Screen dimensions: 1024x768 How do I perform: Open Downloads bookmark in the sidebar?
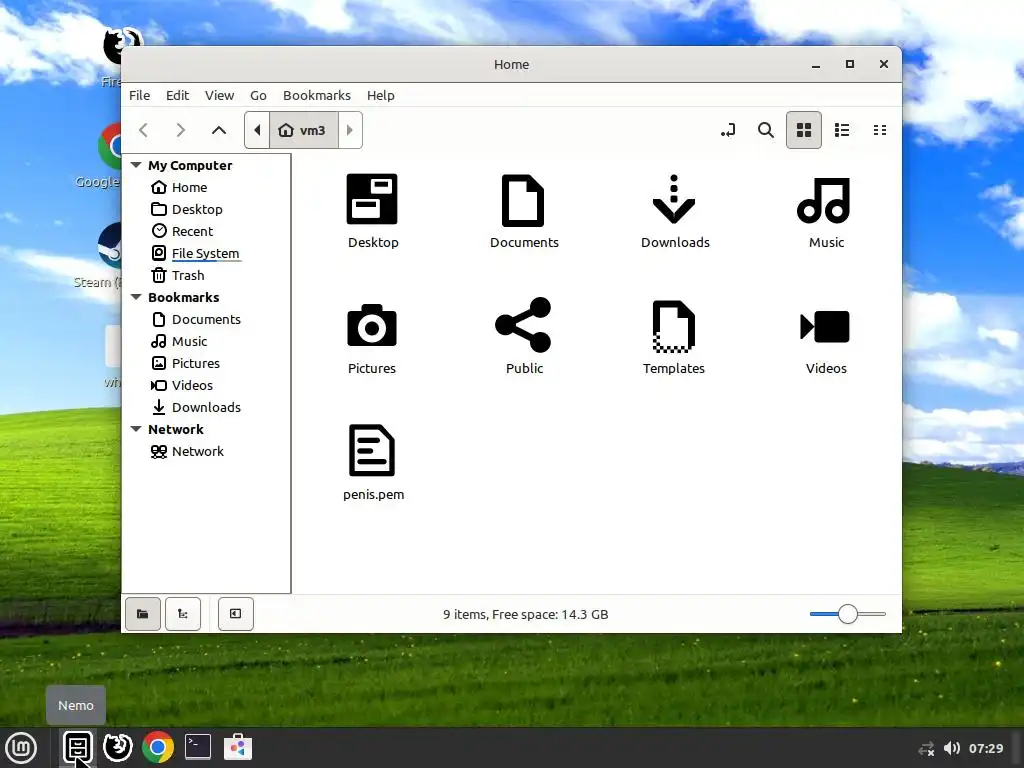click(x=206, y=408)
